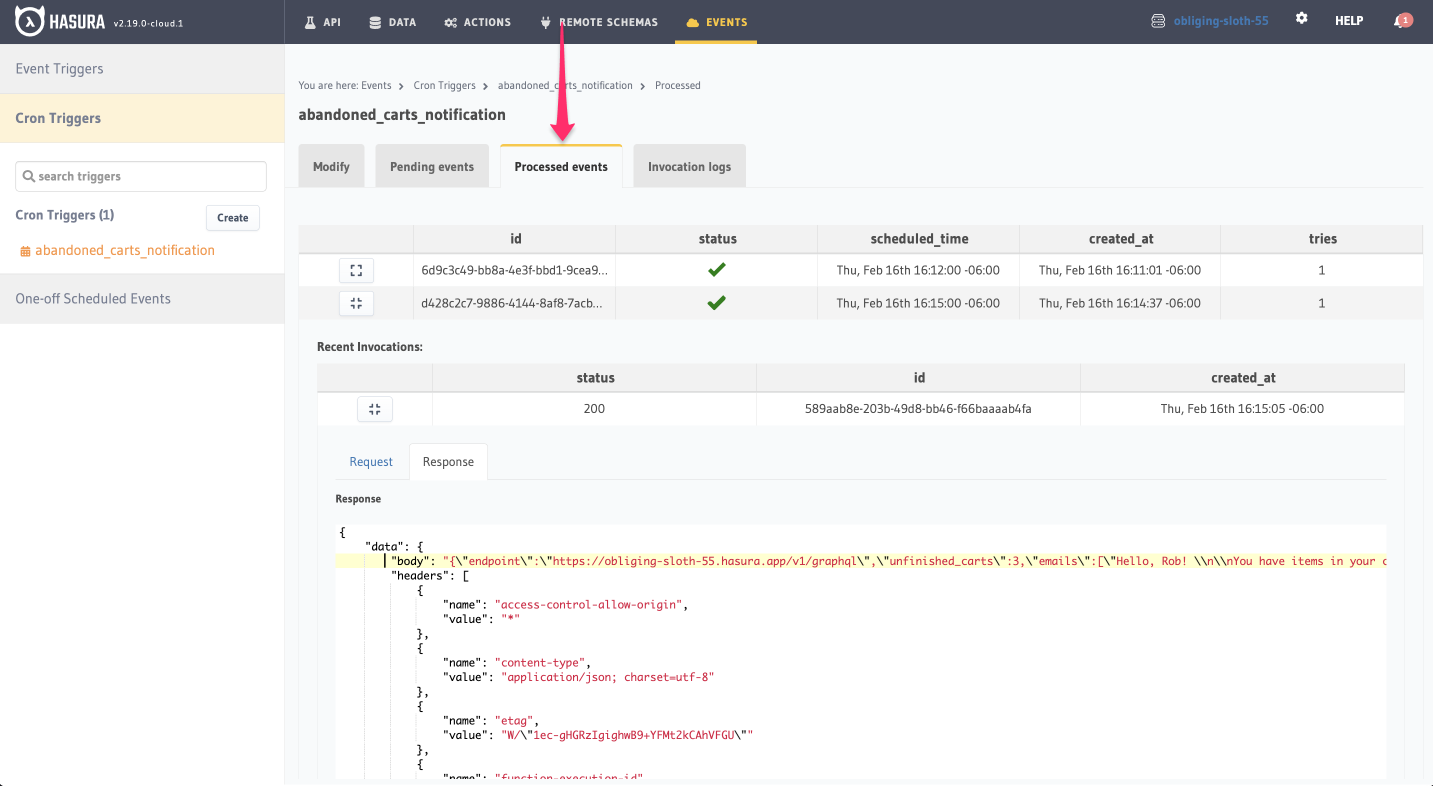Screen dimensions: 1433x786
Task: Open the REMOTE SCHEMAS icon
Action: click(545, 20)
